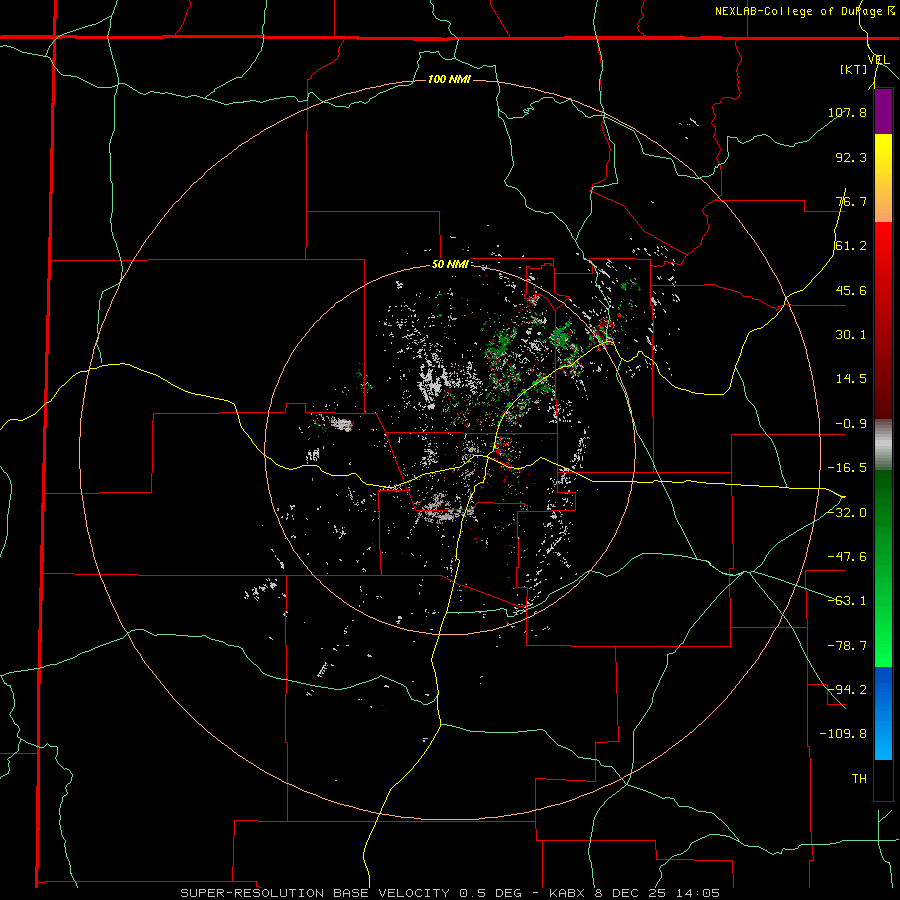Screen dimensions: 900x900
Task: Click the 45.6 velocity scale value
Action: tap(851, 290)
